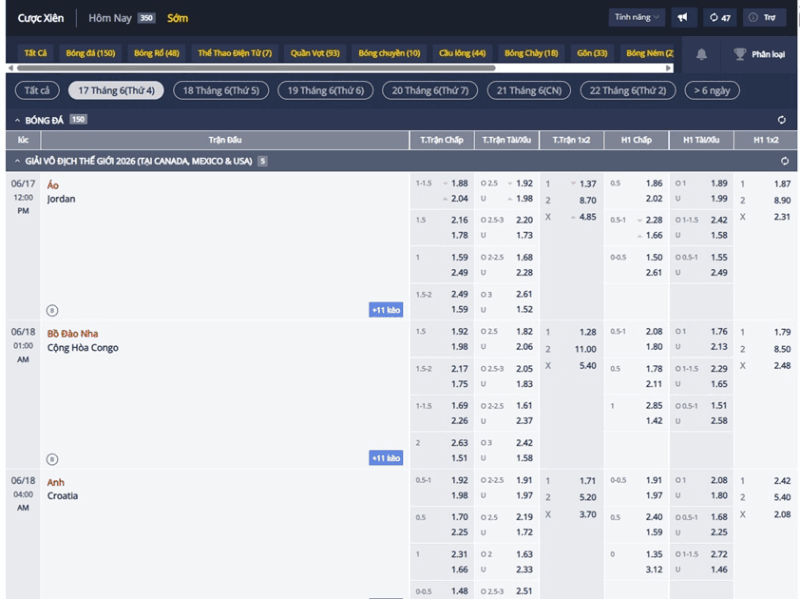Switch to the Bóng Rổ (48) tab

(x=157, y=53)
